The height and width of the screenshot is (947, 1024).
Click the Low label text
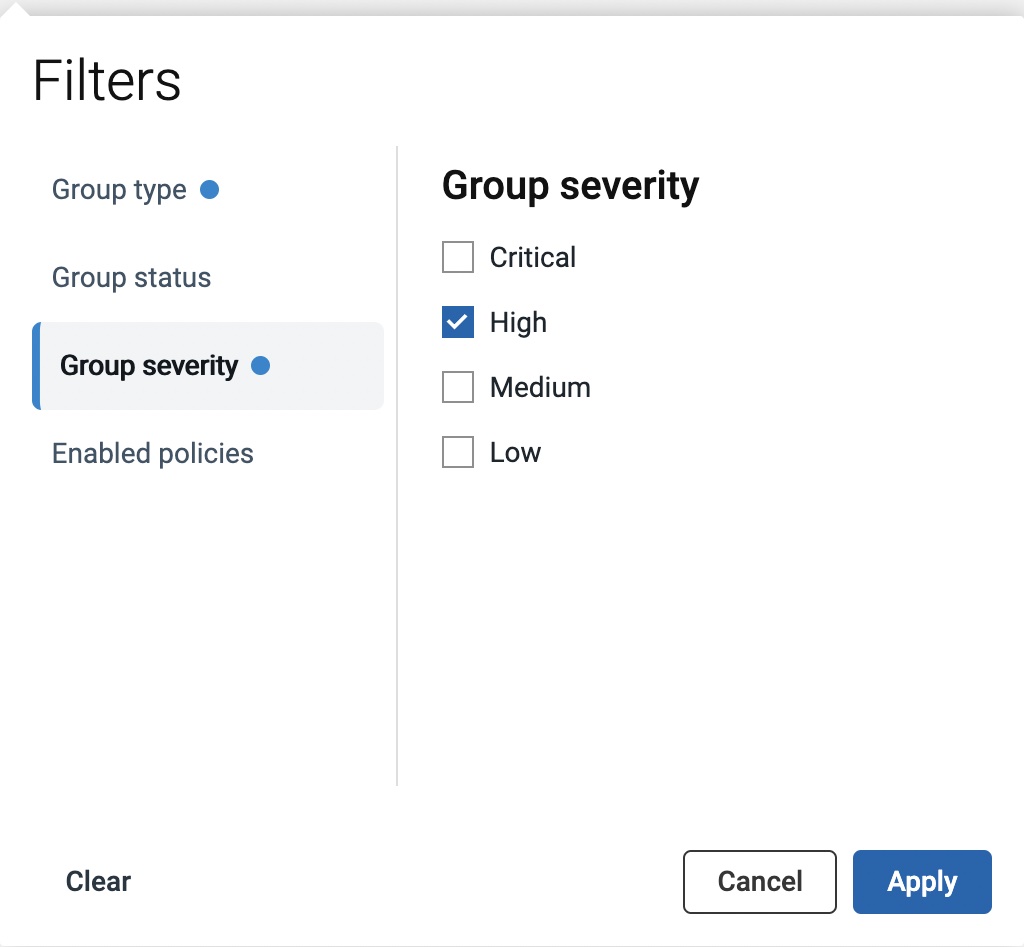[x=515, y=453]
